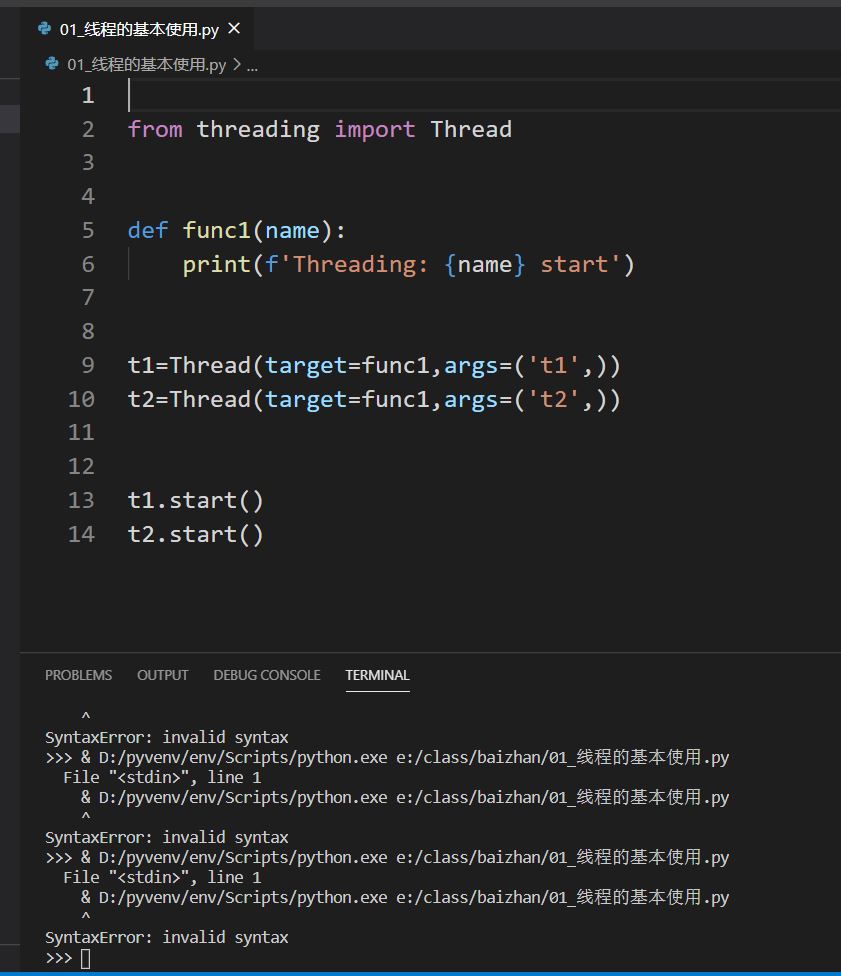This screenshot has height=976, width=841.
Task: Click line number 1 in the gutter
Action: pyautogui.click(x=88, y=95)
